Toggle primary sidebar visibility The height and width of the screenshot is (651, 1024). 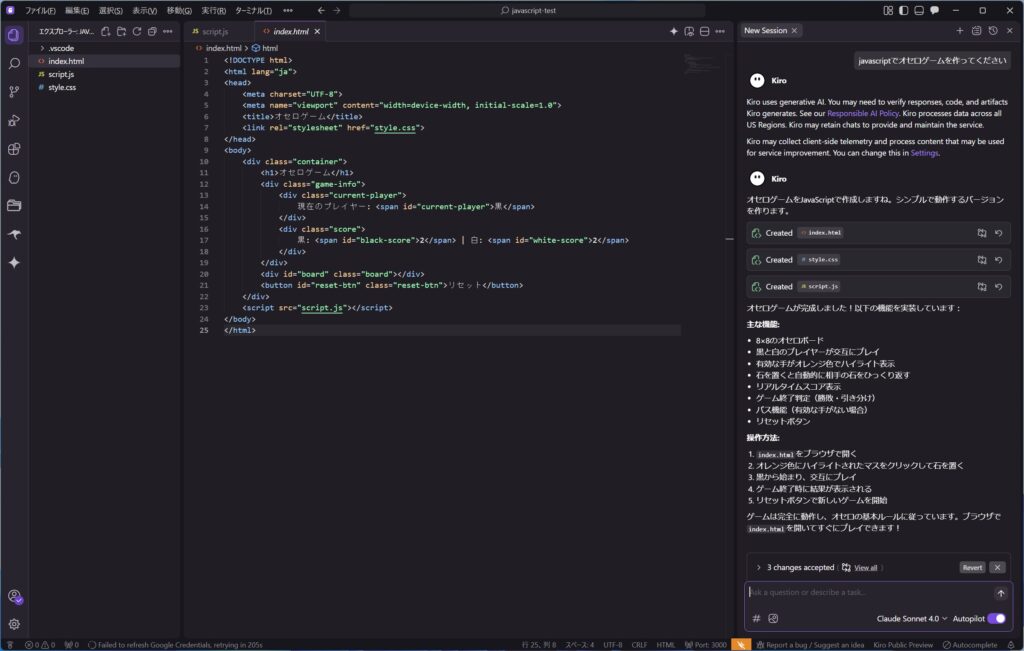click(904, 10)
